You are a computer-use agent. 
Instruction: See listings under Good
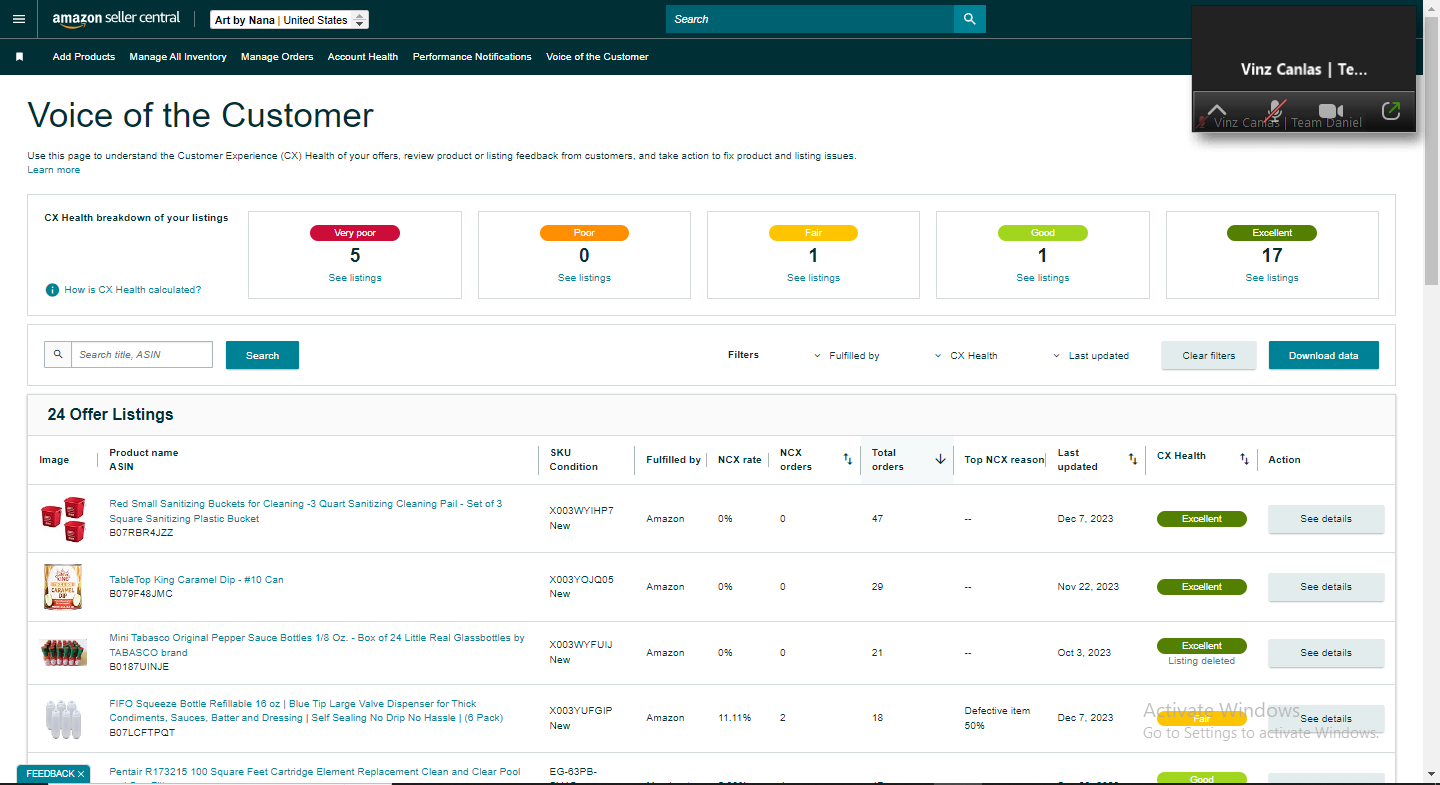coord(1043,278)
